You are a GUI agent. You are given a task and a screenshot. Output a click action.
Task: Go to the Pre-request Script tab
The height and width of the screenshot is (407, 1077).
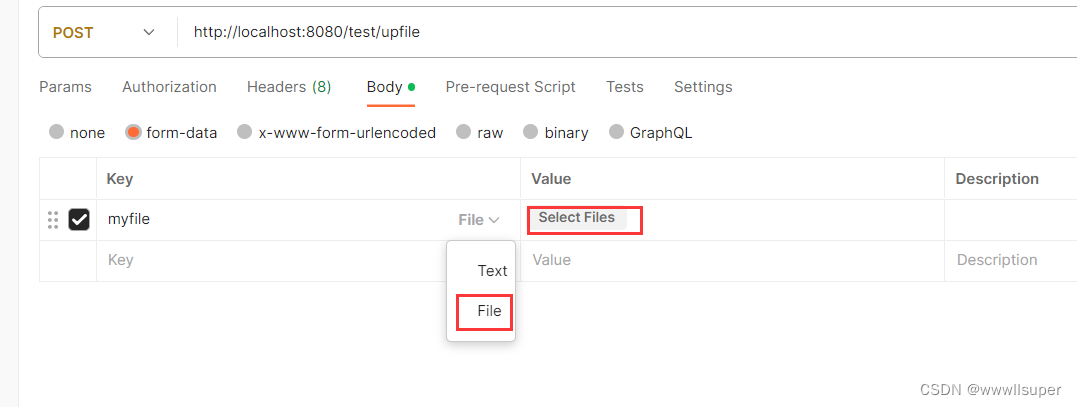(510, 87)
